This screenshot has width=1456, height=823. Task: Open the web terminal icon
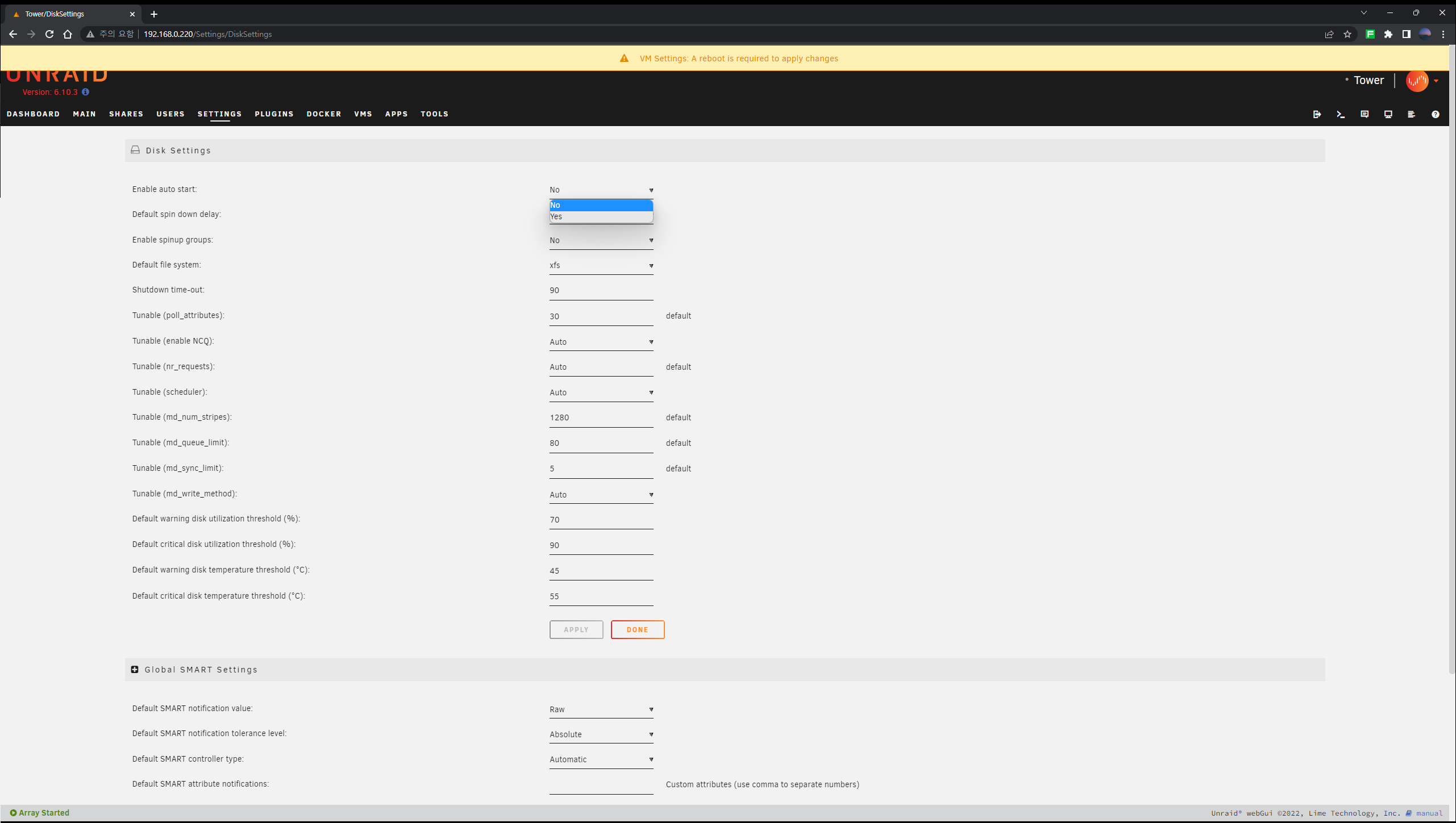(1341, 114)
